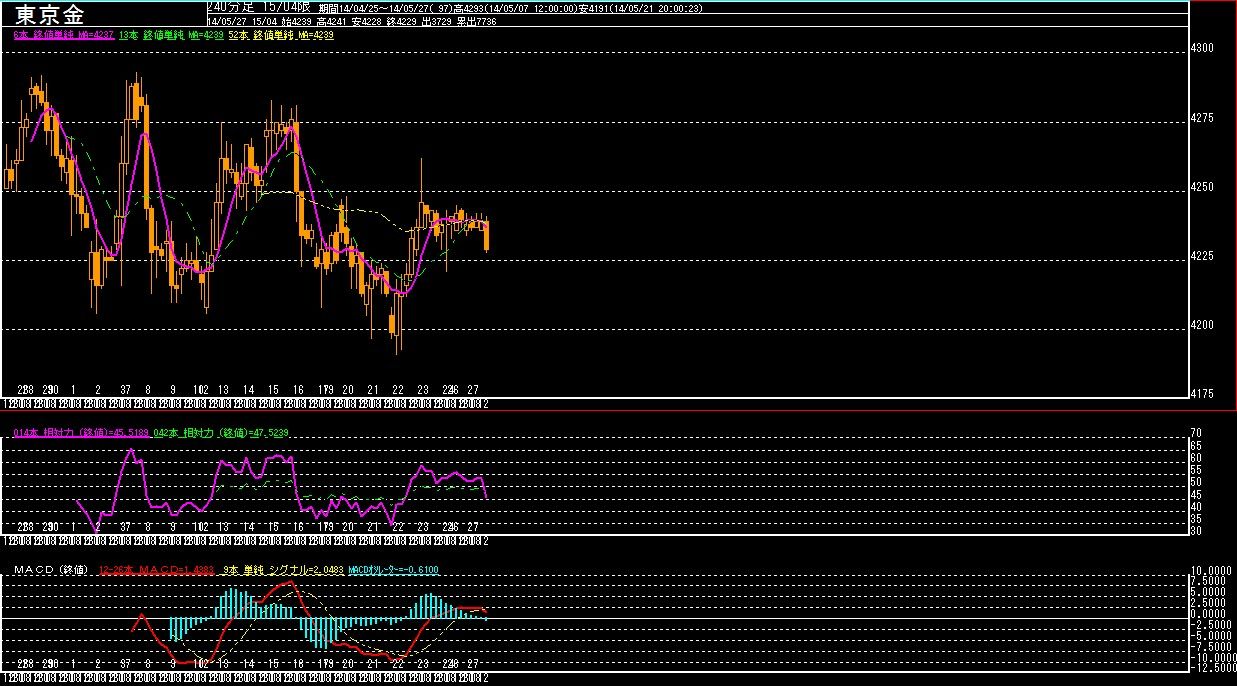The image size is (1237, 686).
Task: Open the 014本 相対力 (終値)=45.5189 legend
Action: (x=82, y=432)
